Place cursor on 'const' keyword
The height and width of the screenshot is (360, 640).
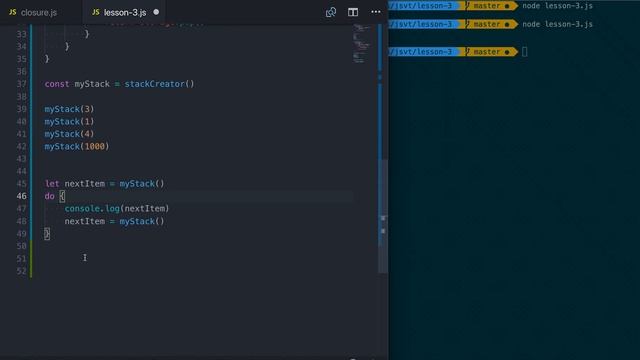tap(57, 84)
